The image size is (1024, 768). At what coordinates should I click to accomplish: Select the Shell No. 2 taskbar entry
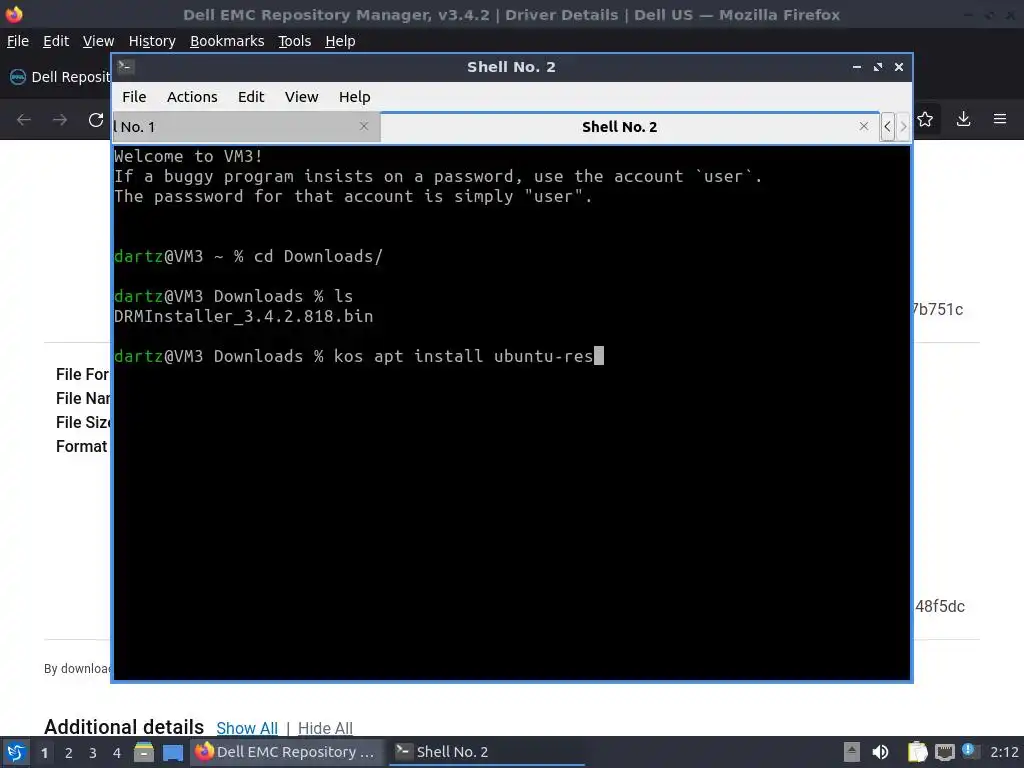click(487, 752)
